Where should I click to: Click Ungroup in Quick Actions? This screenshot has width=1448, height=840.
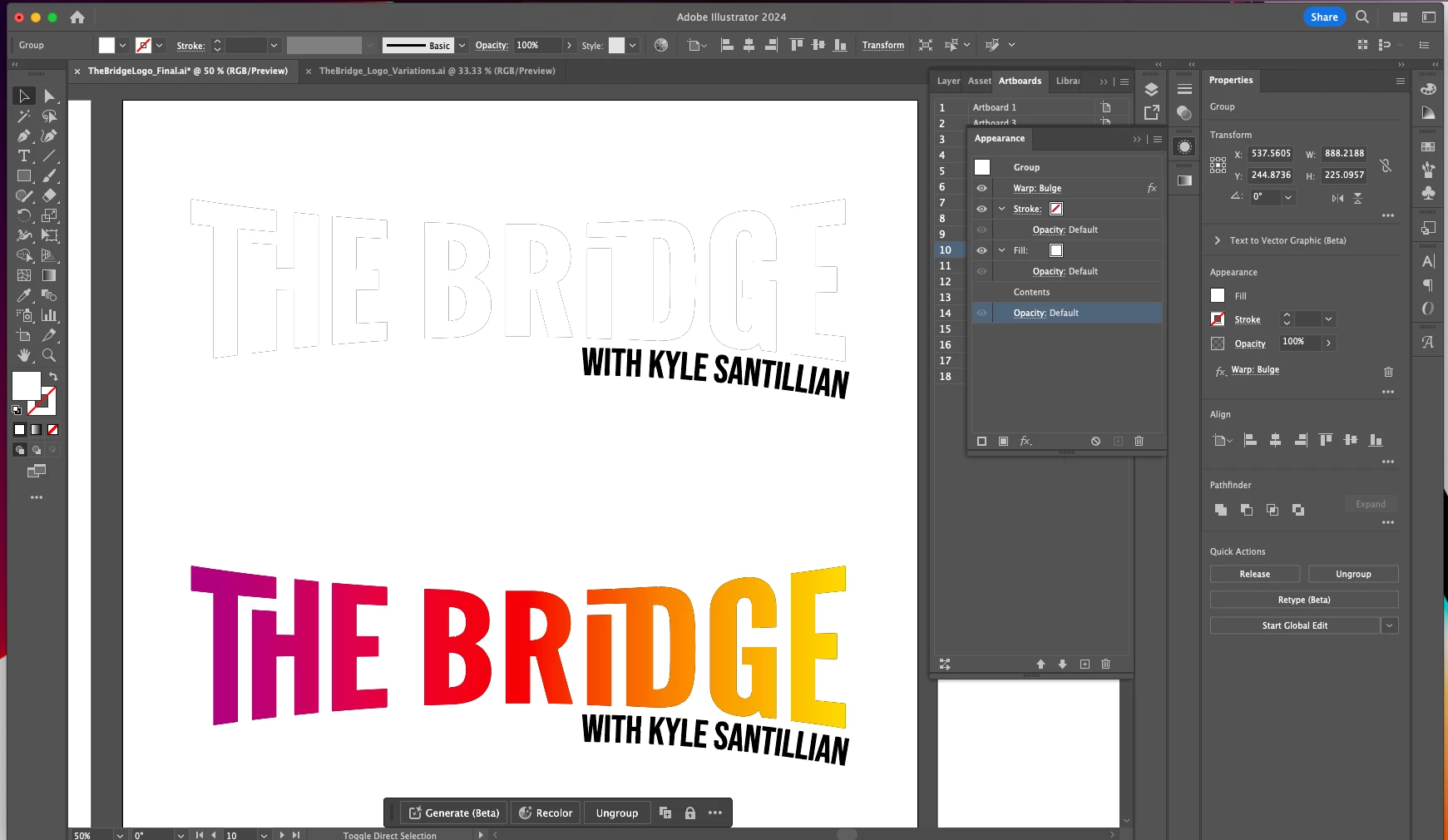pyautogui.click(x=1353, y=575)
